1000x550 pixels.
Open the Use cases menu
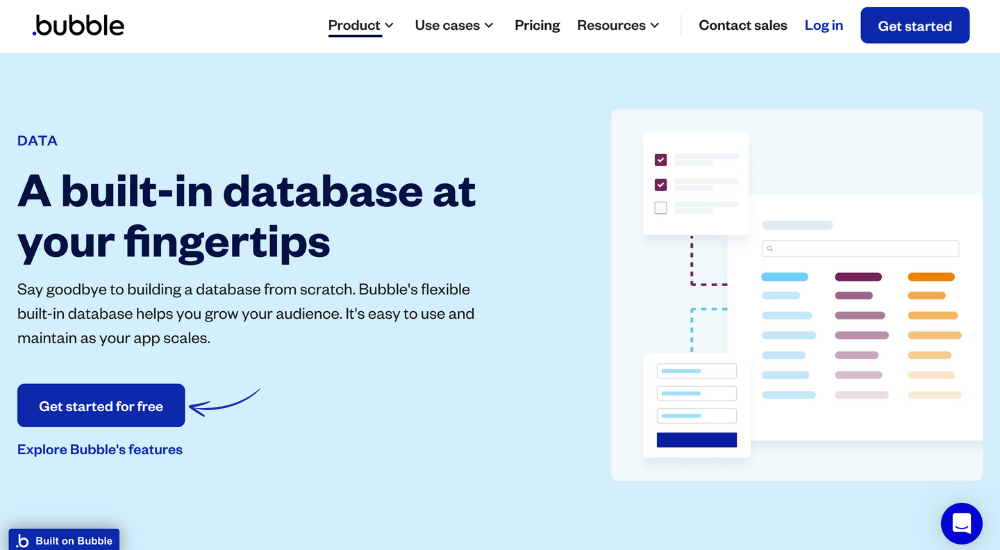[x=447, y=26]
